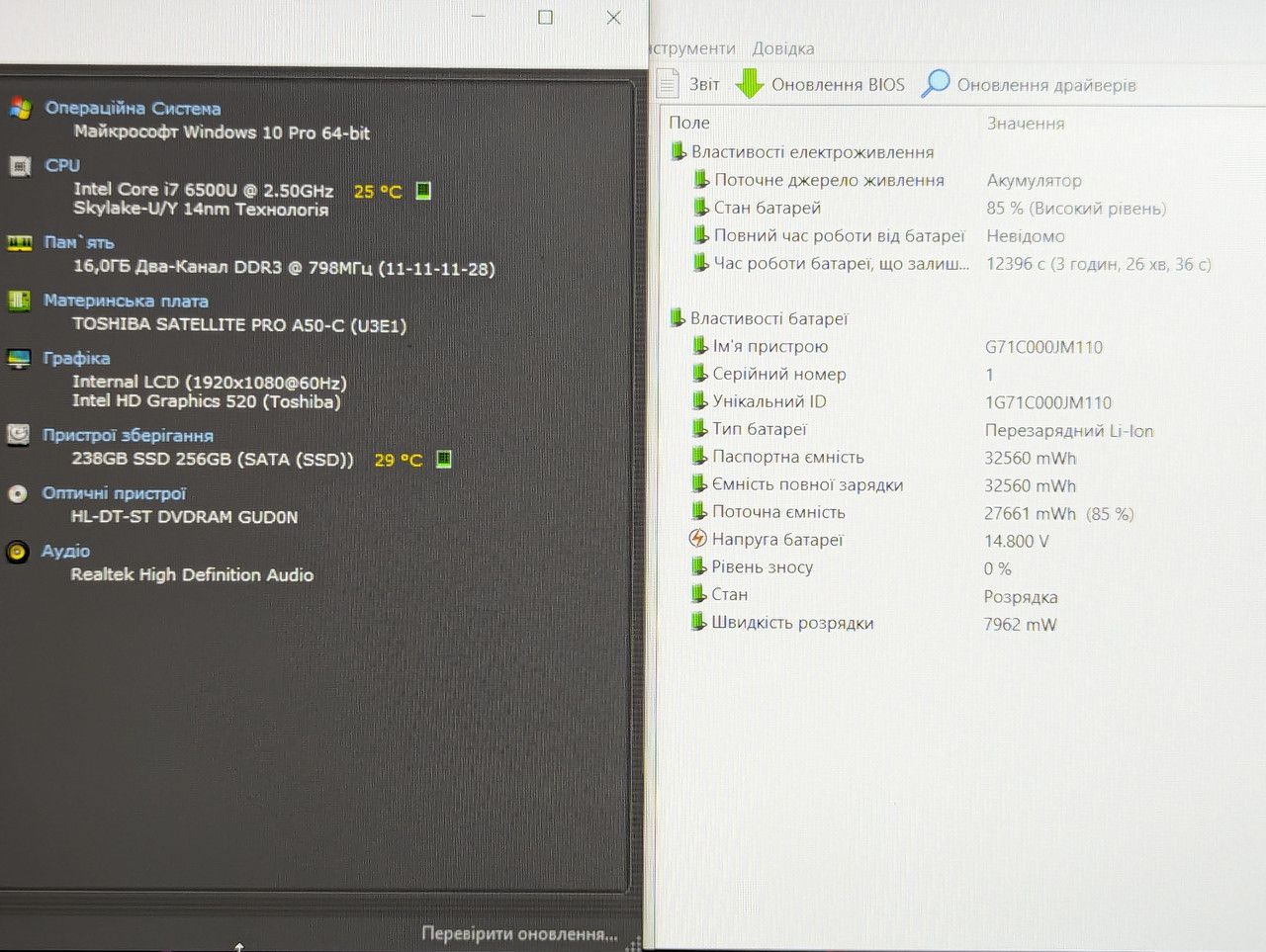
Task: Click the value 27661 mWh (85 %)
Action: [x=1058, y=514]
